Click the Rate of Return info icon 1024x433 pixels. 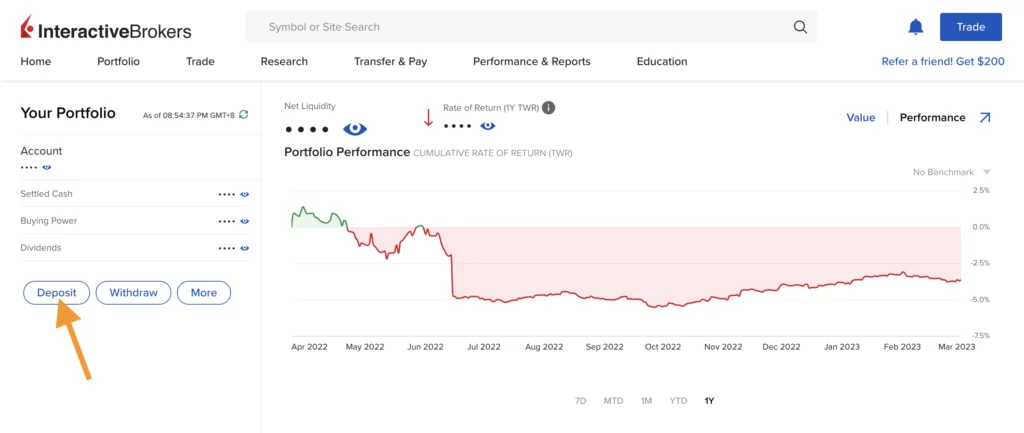pos(548,107)
